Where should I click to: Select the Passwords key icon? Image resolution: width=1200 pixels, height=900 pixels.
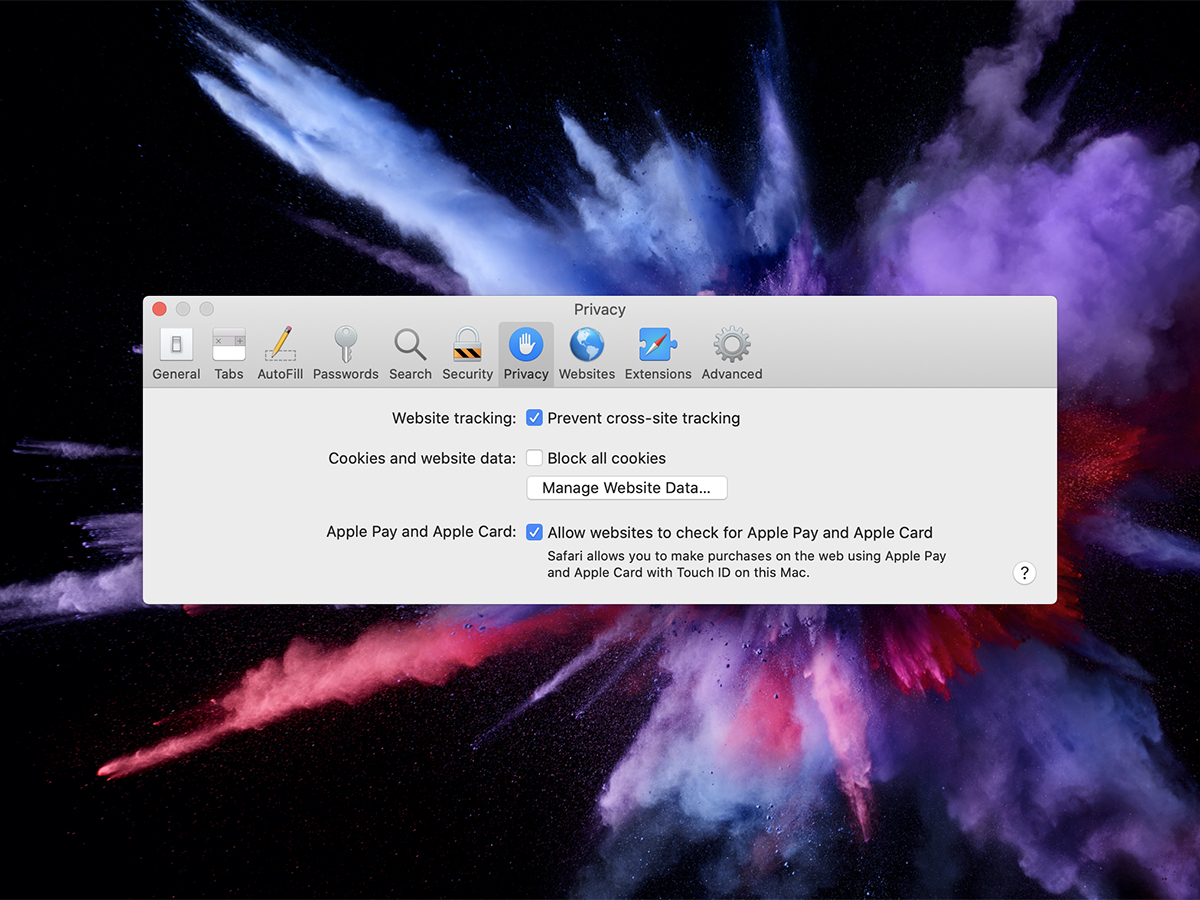(345, 354)
